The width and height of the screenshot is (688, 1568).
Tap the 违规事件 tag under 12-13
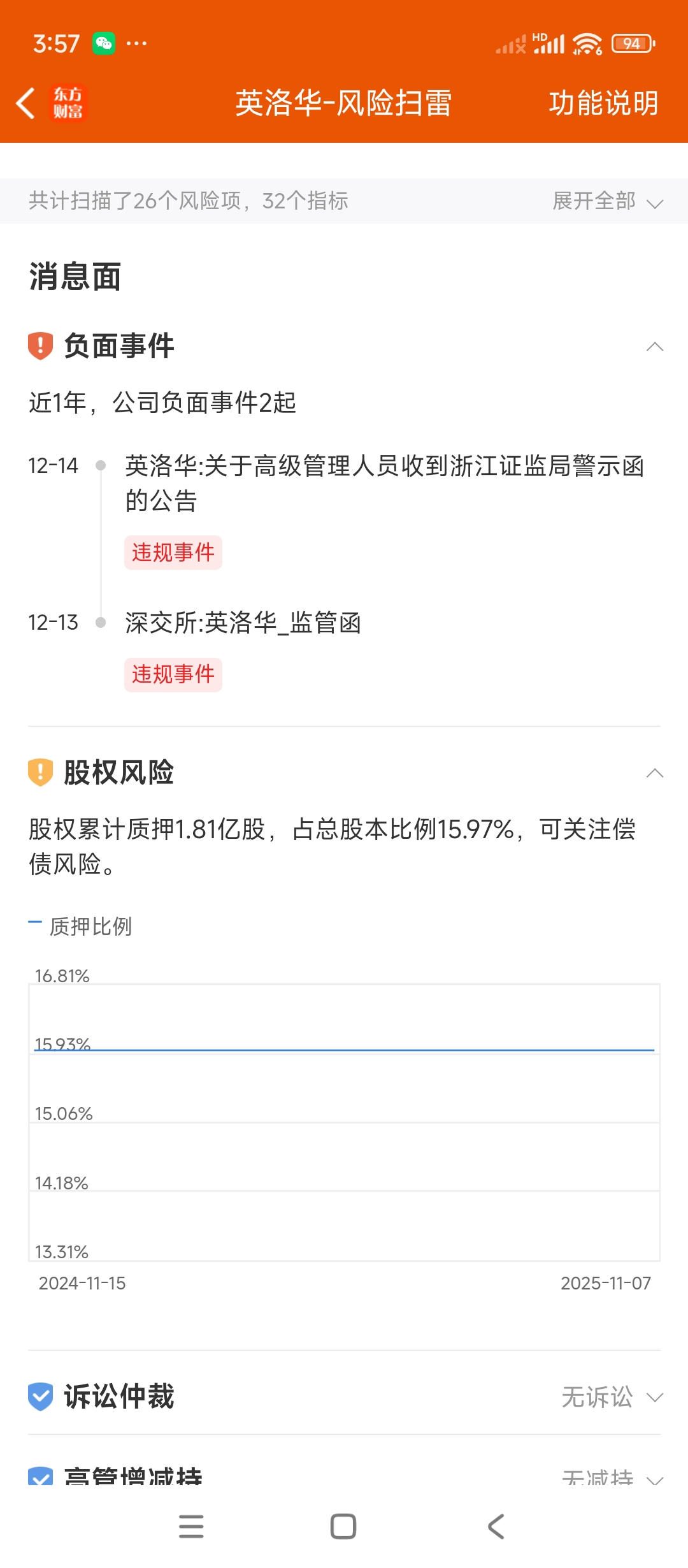173,674
